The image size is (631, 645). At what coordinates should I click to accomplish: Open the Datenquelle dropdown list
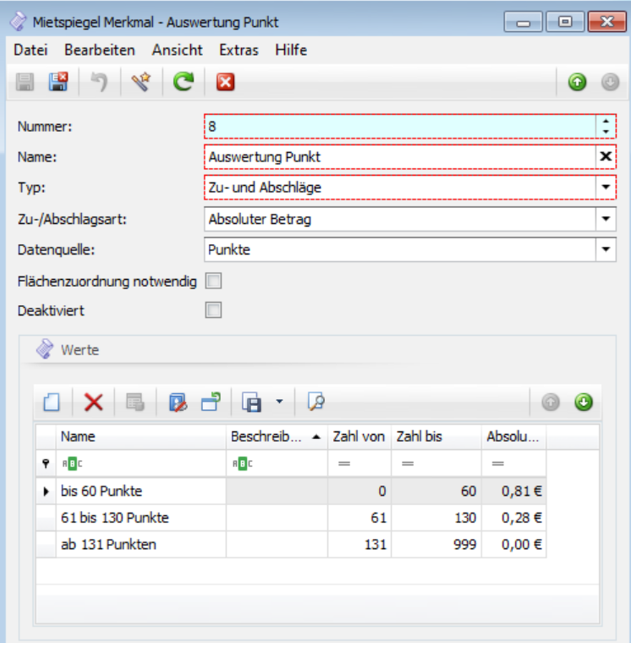pos(605,249)
